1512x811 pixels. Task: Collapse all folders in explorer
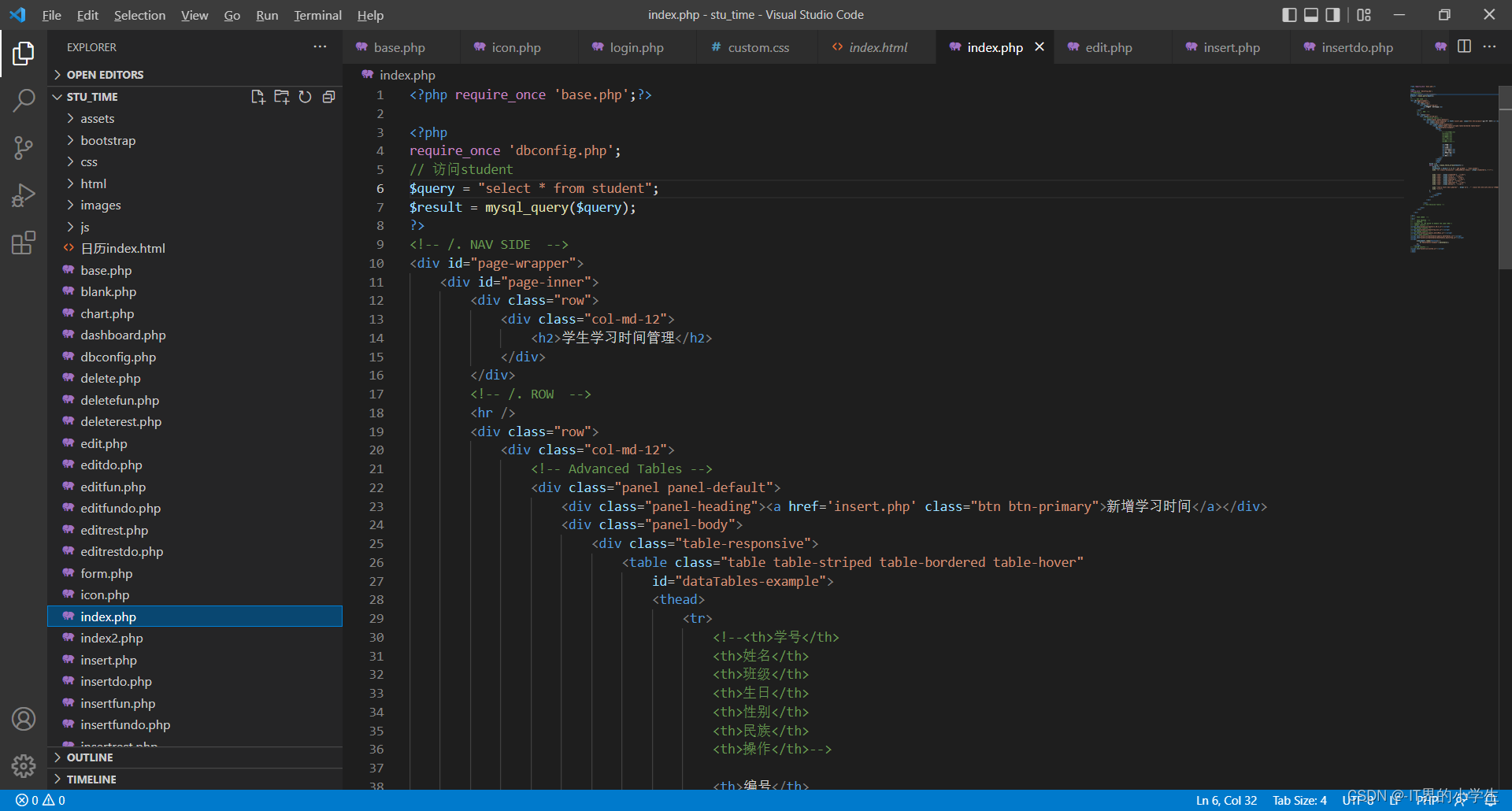[x=328, y=97]
